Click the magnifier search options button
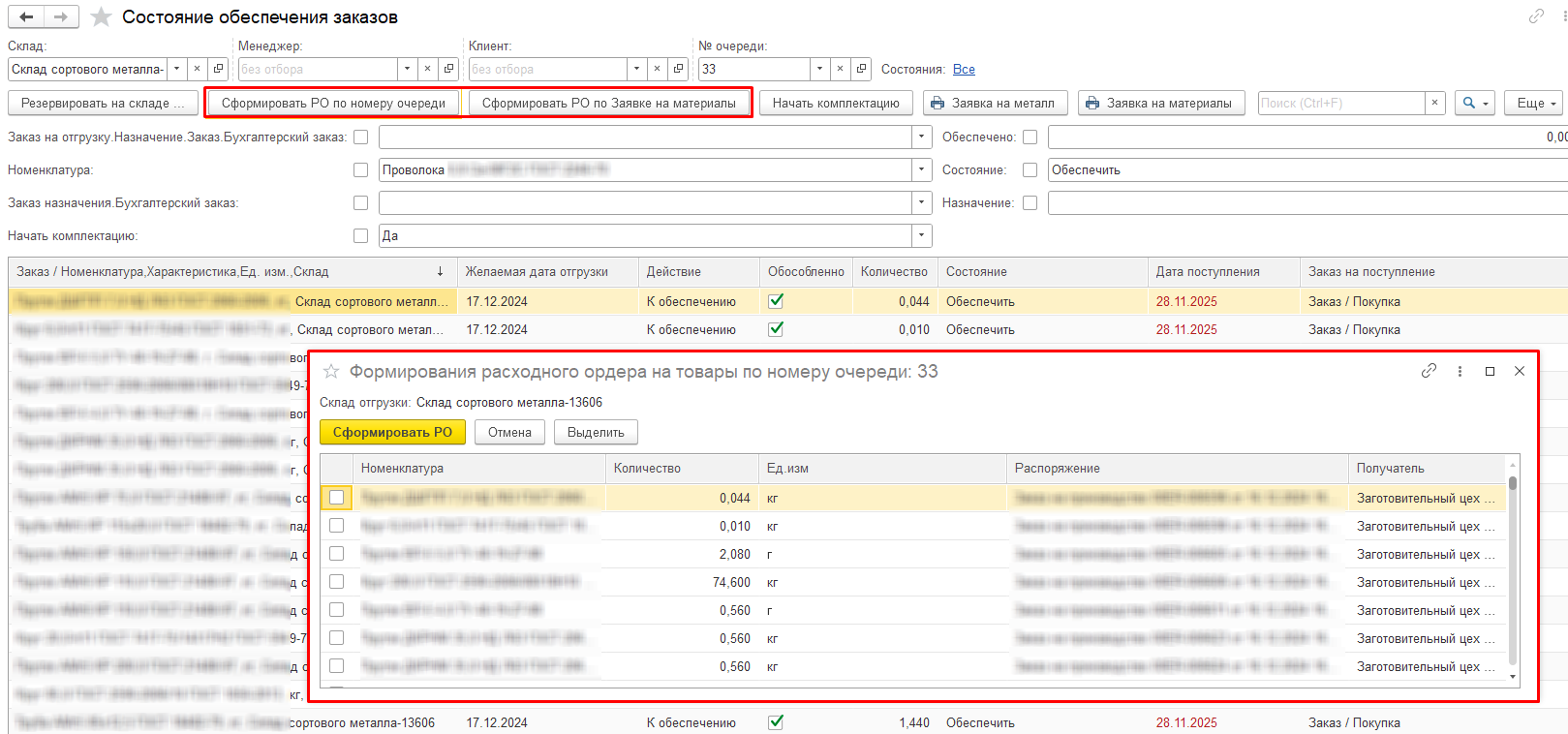This screenshot has width=1568, height=734. 1474,103
